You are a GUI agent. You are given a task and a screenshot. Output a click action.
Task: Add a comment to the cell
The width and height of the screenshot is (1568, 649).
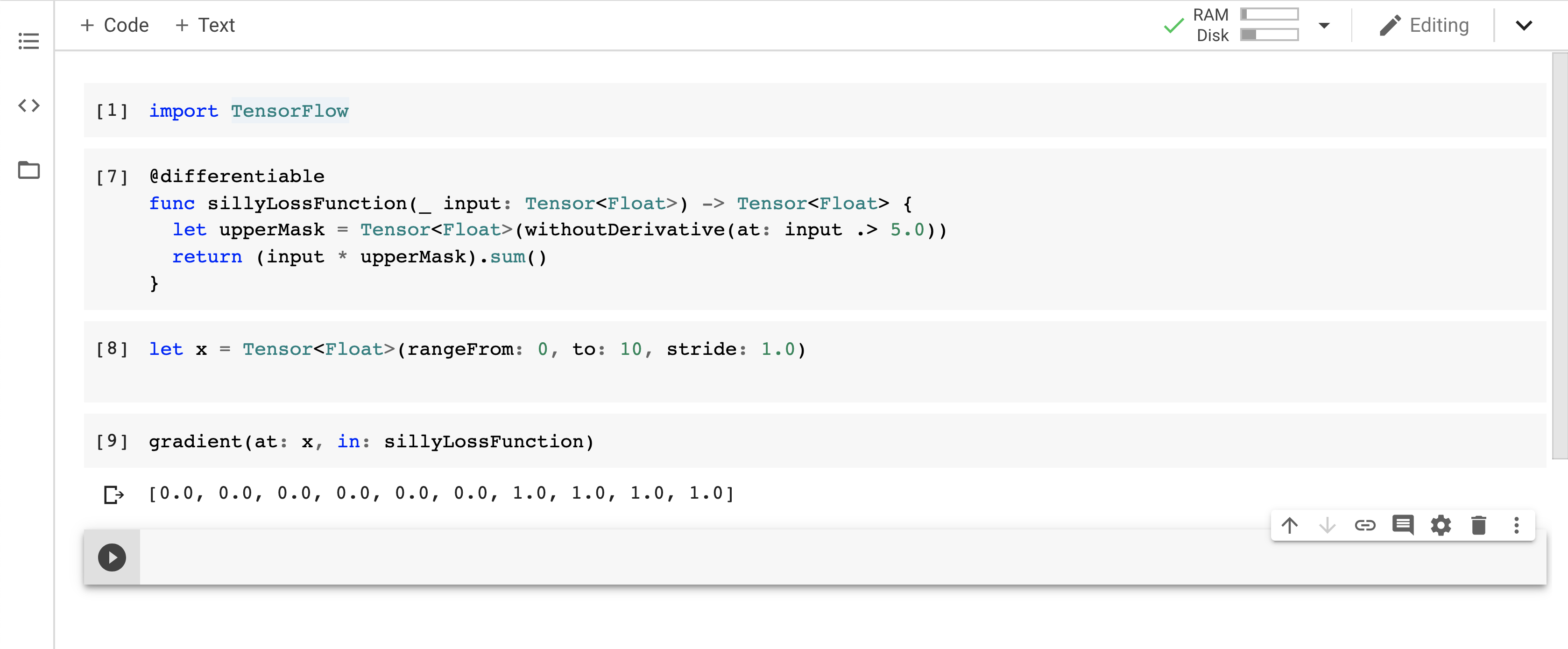click(1403, 525)
